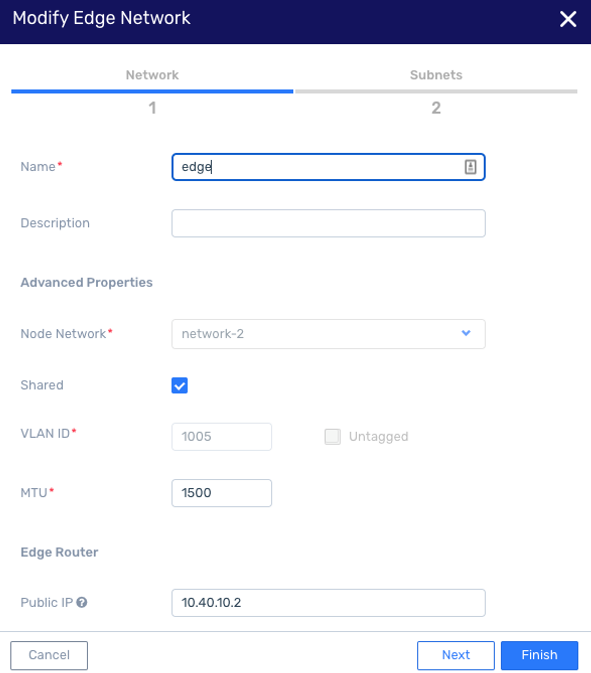Image resolution: width=591 pixels, height=673 pixels.
Task: Click the Public IP field 10.40.10.2
Action: tap(328, 603)
